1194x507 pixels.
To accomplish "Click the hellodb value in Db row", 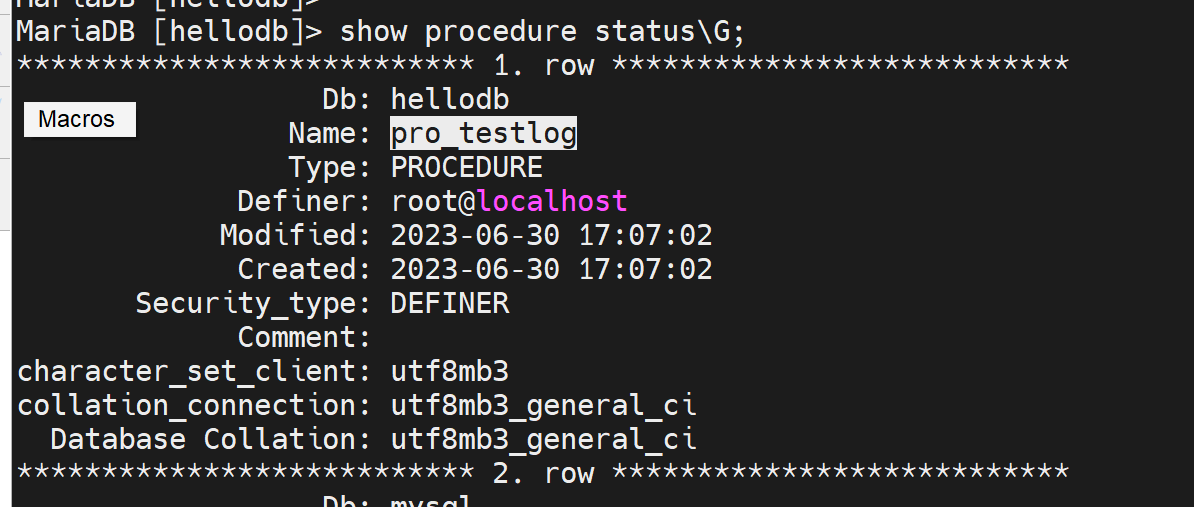I will tap(449, 100).
